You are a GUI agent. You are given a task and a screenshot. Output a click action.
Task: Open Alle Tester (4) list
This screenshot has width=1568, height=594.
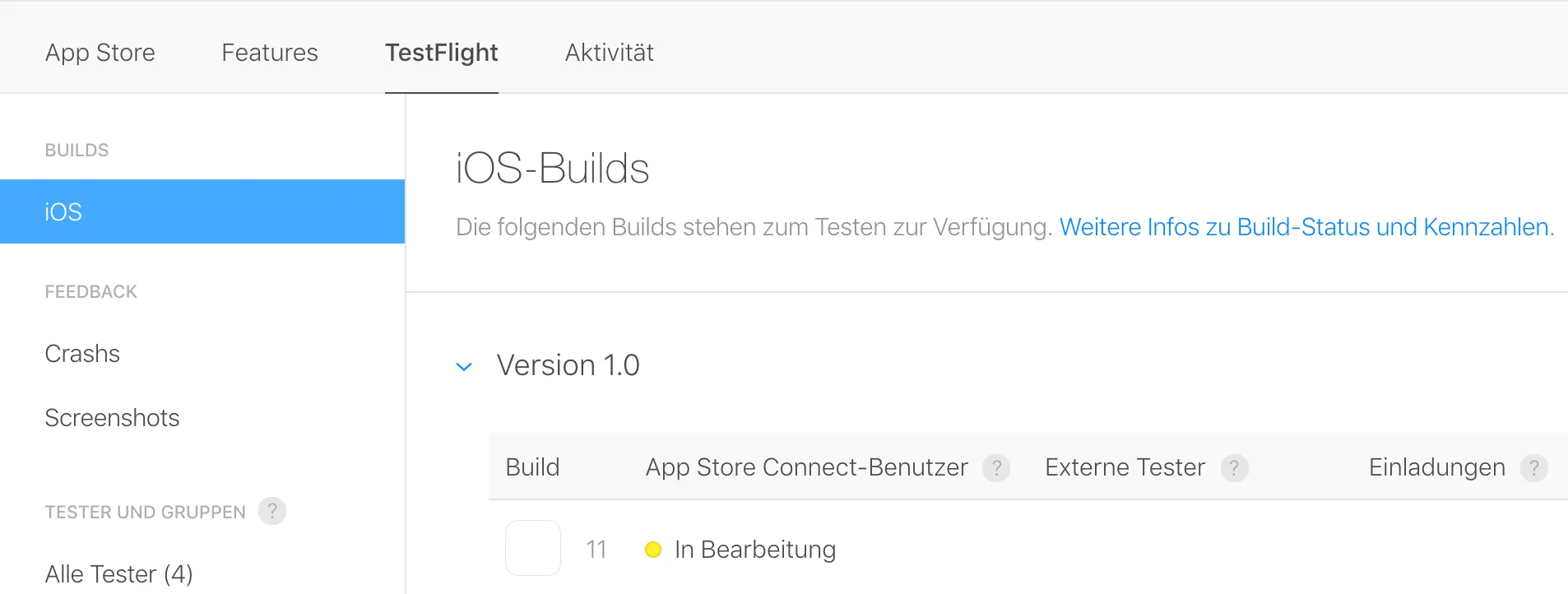coord(119,573)
